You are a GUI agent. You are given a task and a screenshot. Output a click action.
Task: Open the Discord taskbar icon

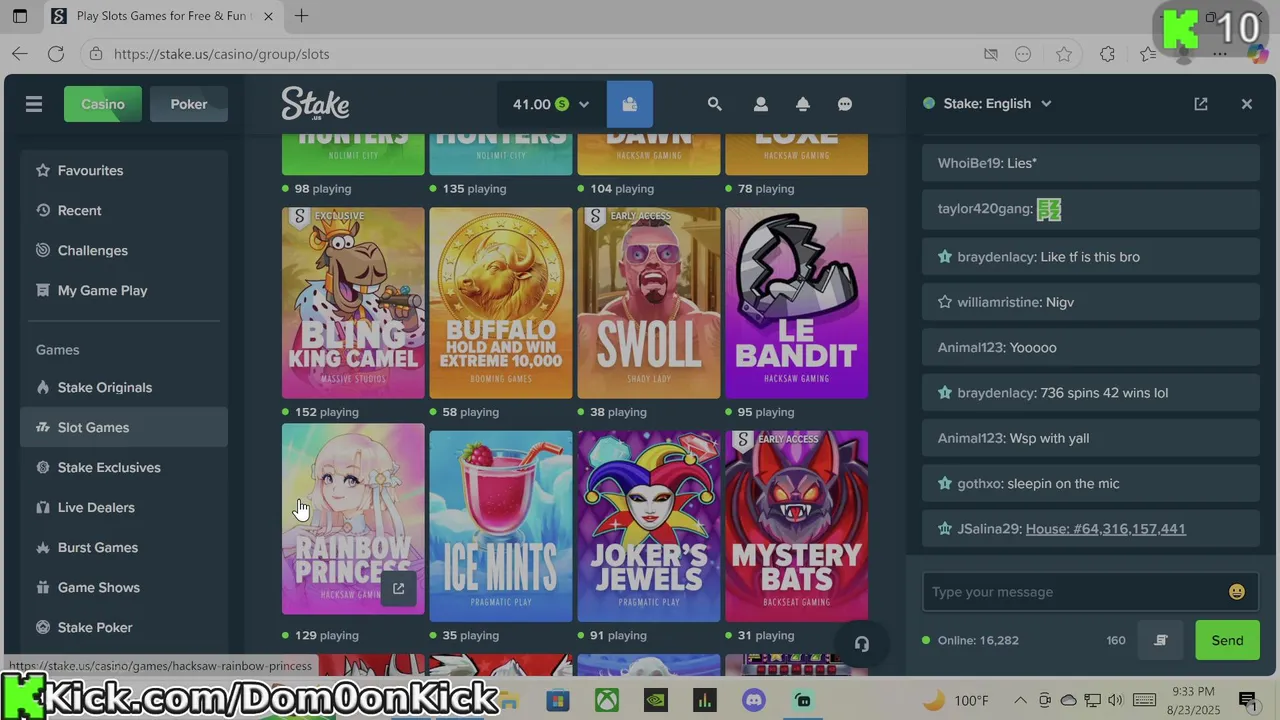754,700
